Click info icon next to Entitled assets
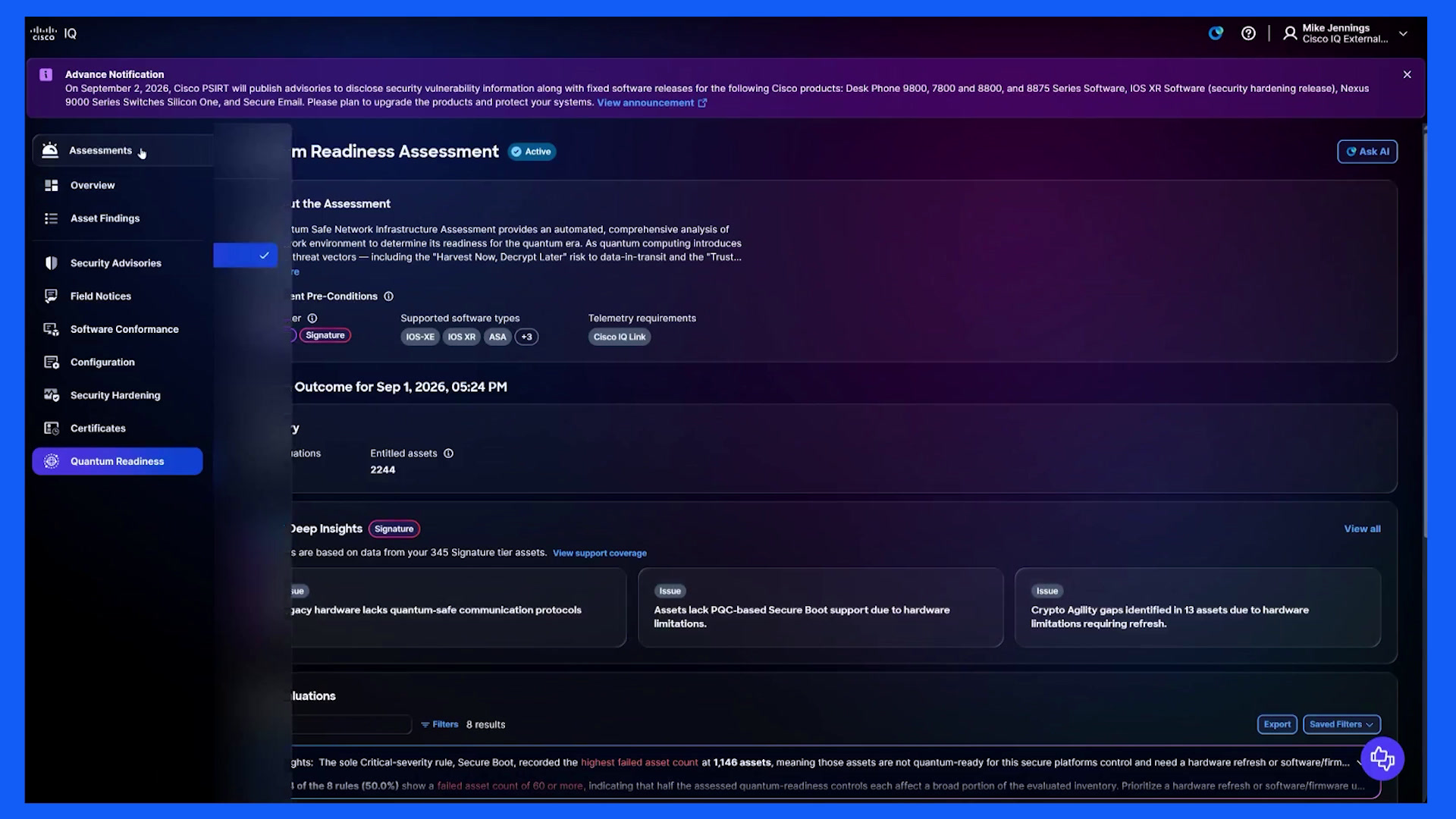Screen dimensions: 1456x819 click(x=448, y=453)
